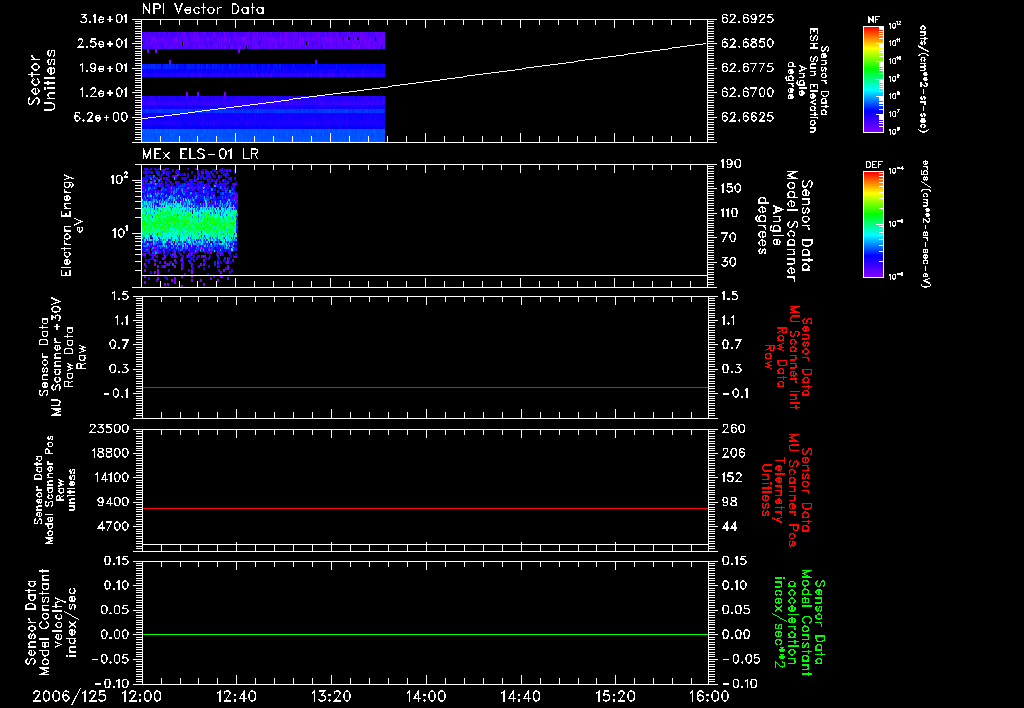1024x708 pixels.
Task: Click the 1.2e+01 sector tick label
Action: point(103,93)
